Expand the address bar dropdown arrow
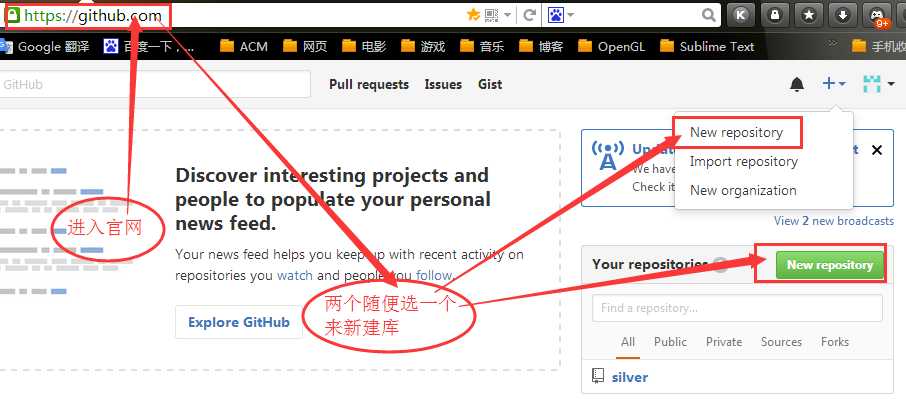Screen dimensions: 906x401 (x=507, y=16)
